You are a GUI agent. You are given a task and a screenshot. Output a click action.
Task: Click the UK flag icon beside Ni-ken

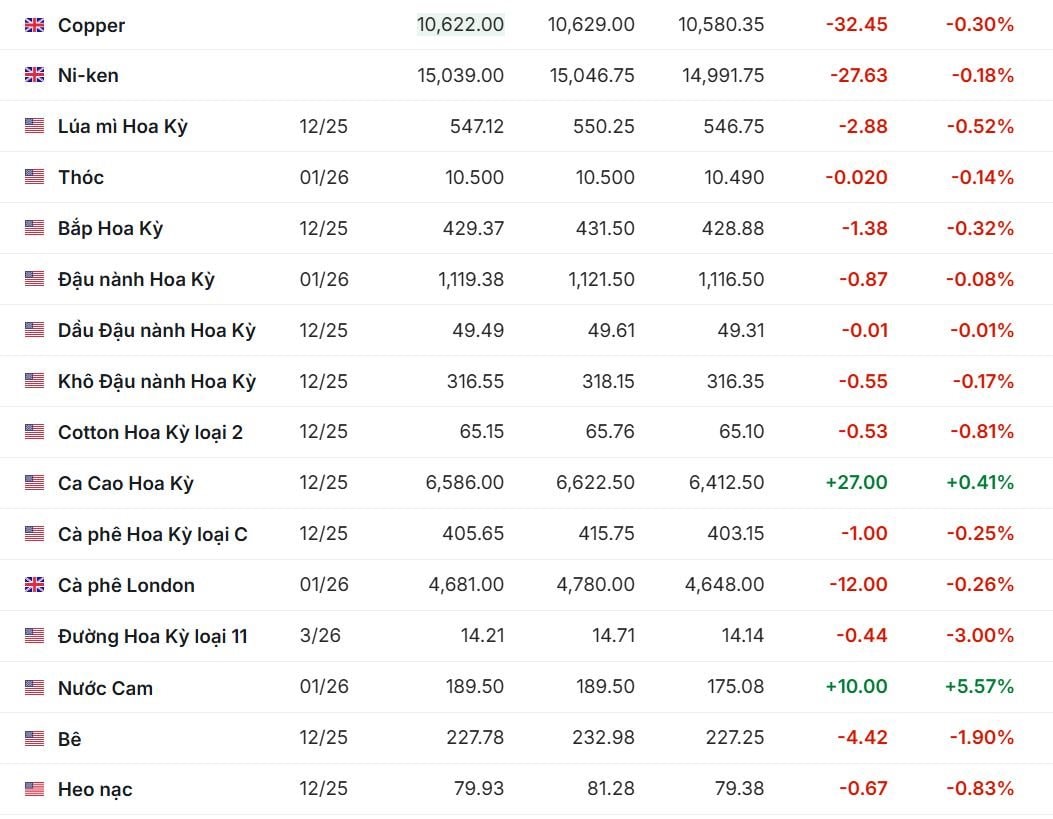[x=35, y=75]
